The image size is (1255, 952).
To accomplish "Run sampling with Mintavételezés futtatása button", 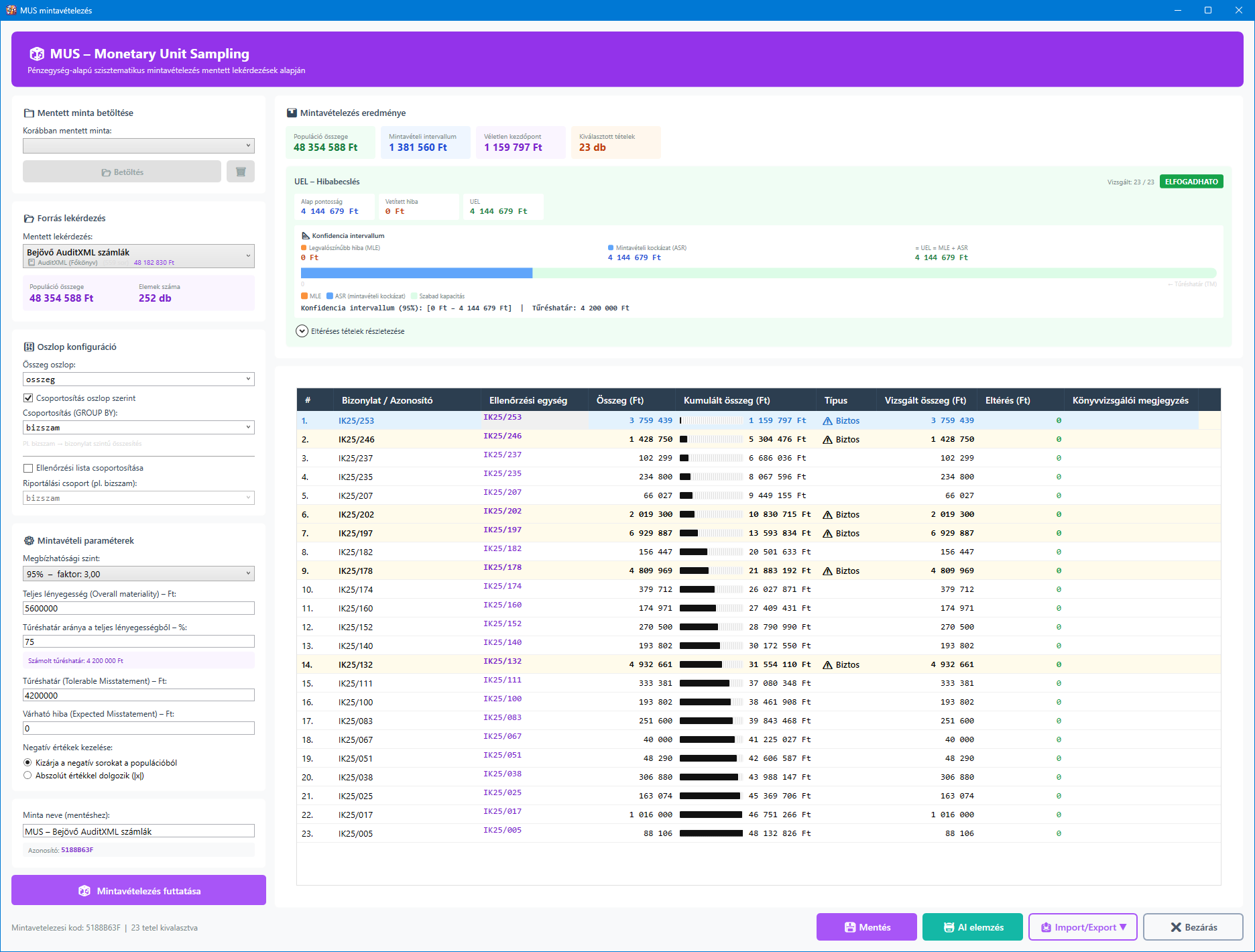I will [x=139, y=890].
